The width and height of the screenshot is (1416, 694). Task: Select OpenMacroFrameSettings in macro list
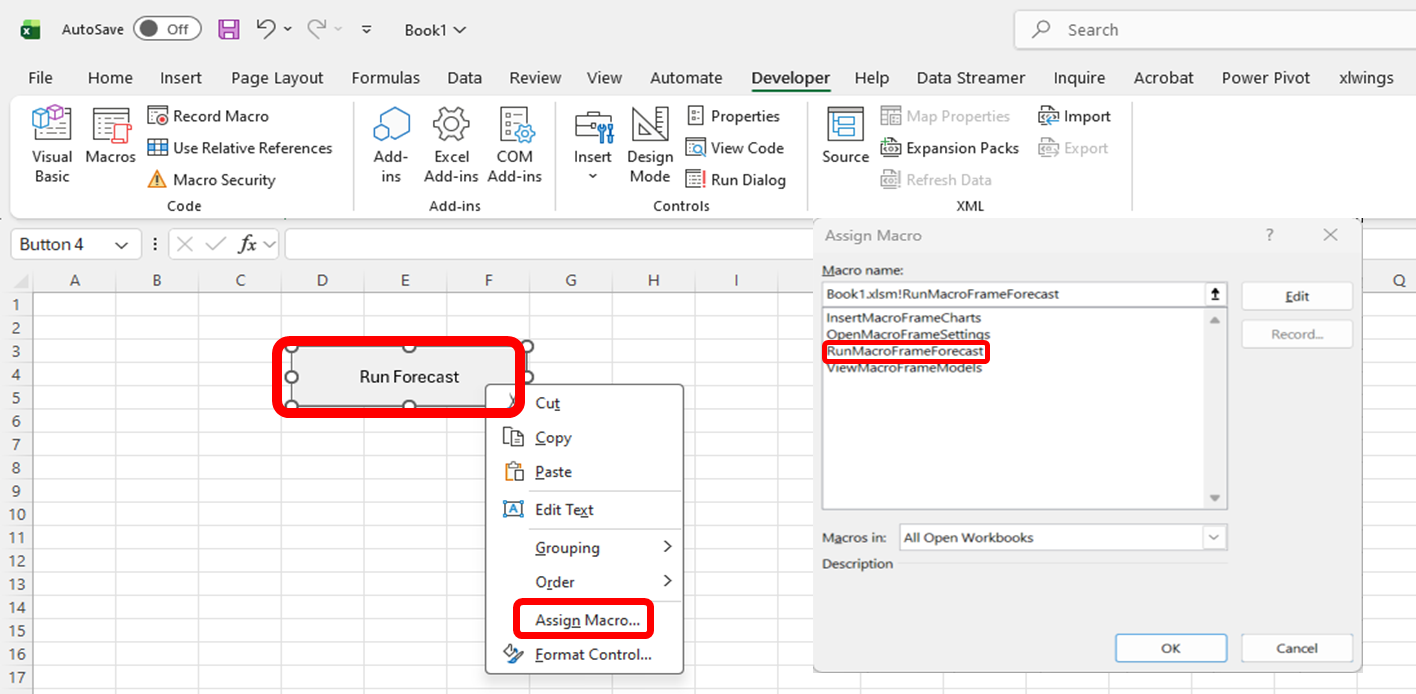click(908, 334)
